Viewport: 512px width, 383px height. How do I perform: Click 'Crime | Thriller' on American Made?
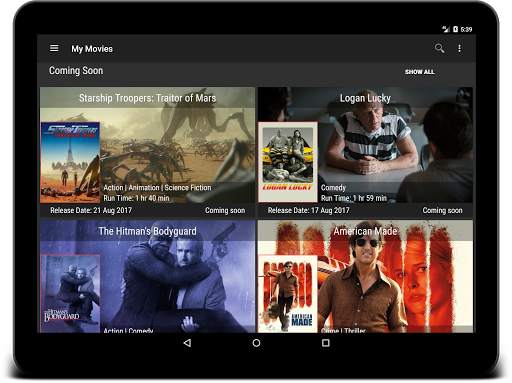click(343, 330)
